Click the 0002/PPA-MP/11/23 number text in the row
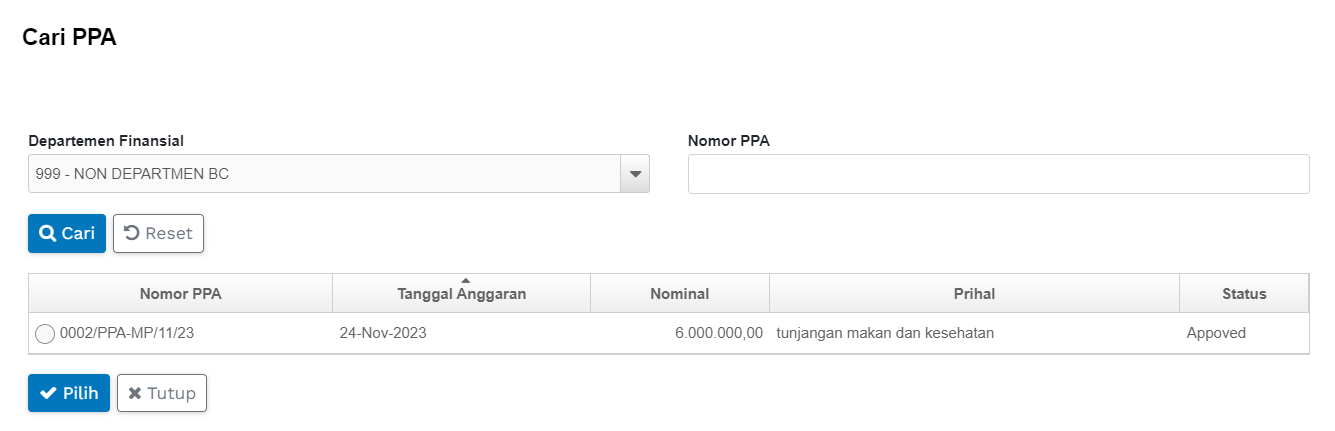This screenshot has height=431, width=1335. pos(127,334)
